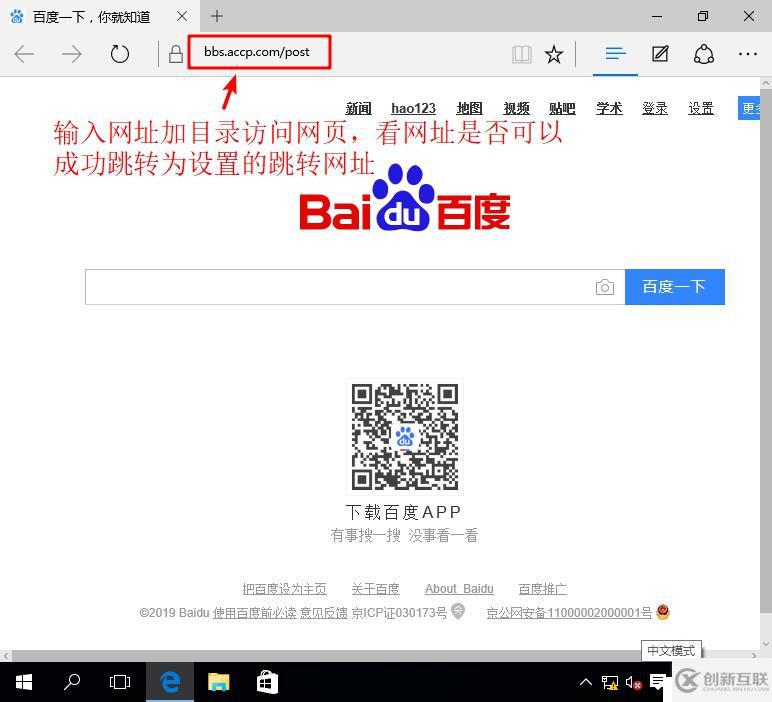The height and width of the screenshot is (702, 772).
Task: Click the network status tray icon
Action: [x=610, y=682]
